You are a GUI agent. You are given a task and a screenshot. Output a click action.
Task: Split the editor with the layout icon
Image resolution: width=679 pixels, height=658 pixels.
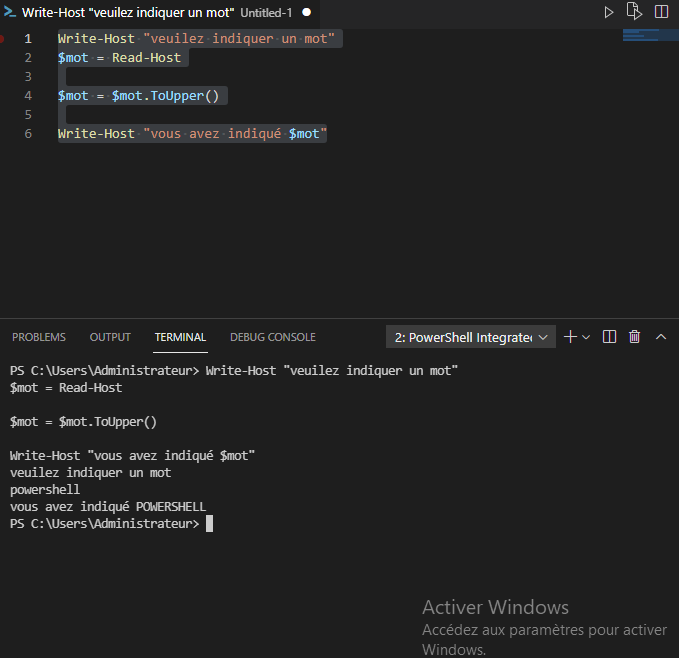pyautogui.click(x=661, y=12)
